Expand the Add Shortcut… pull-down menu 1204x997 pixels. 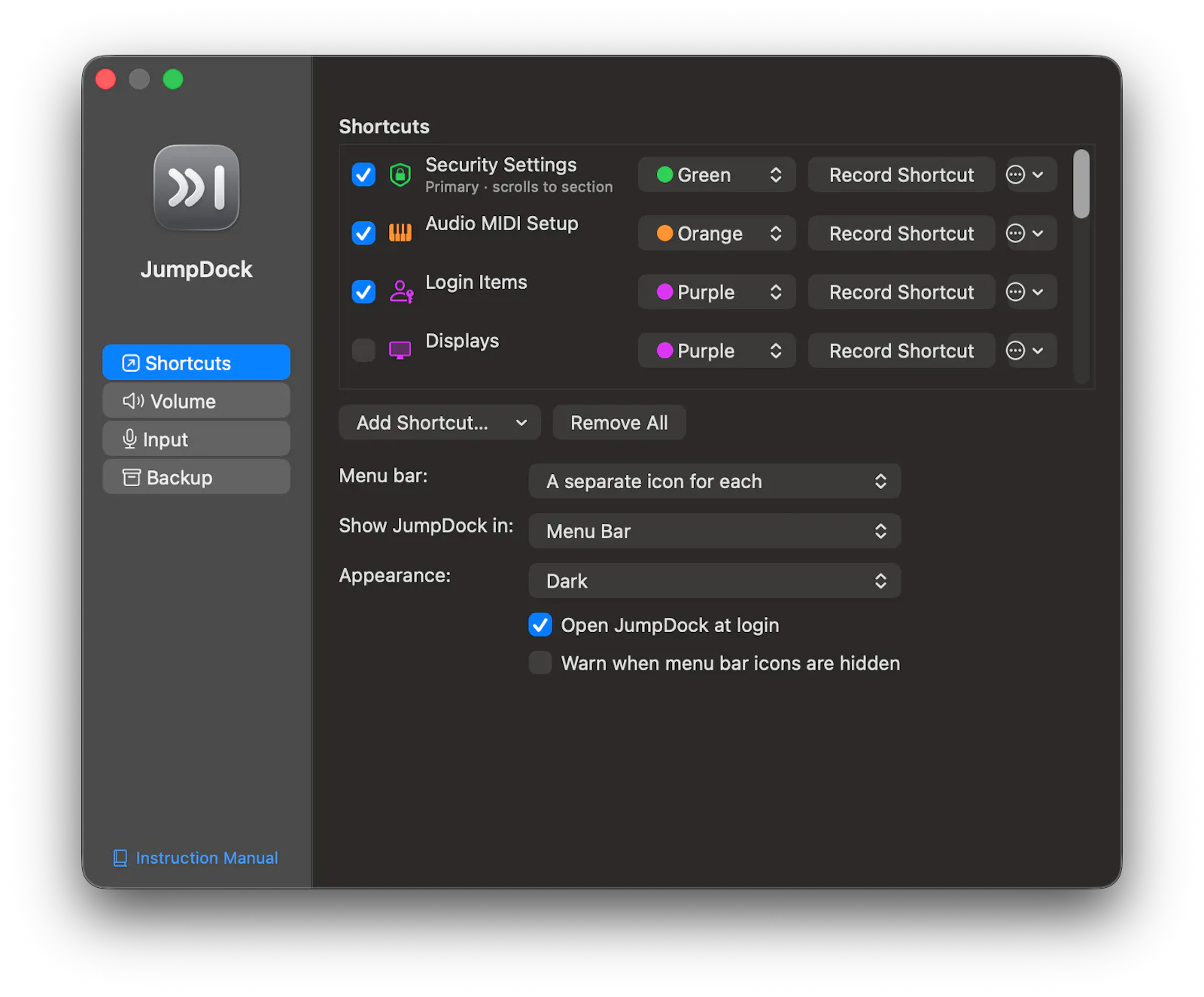[439, 423]
